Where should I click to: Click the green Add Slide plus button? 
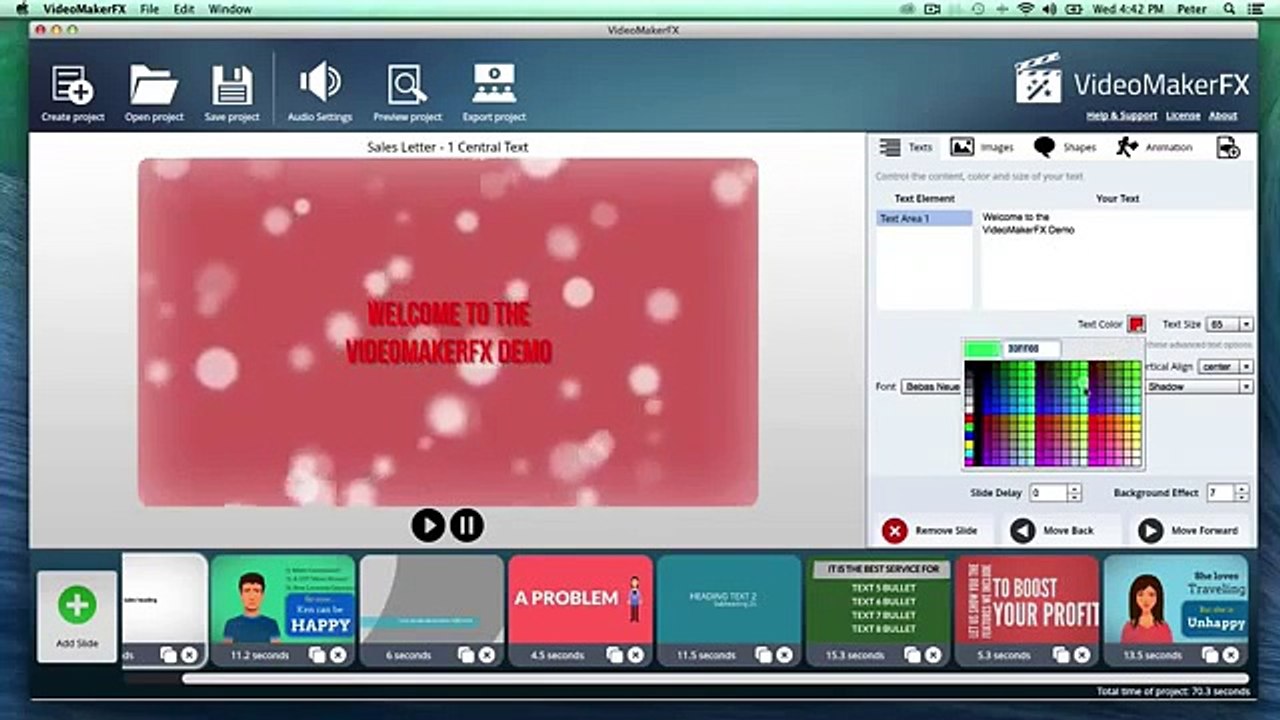[x=77, y=605]
